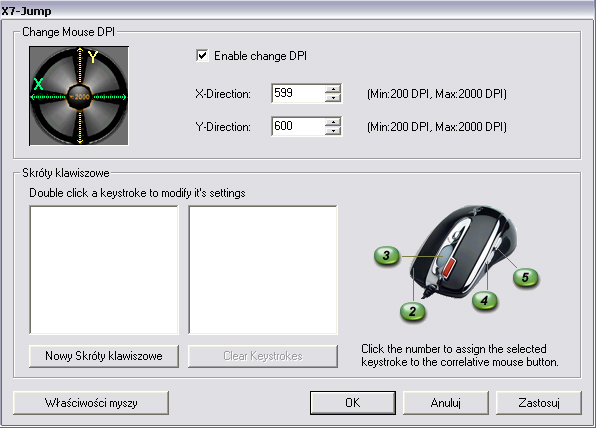598x430 pixels.
Task: Click green button number 5 on mouse
Action: (525, 277)
